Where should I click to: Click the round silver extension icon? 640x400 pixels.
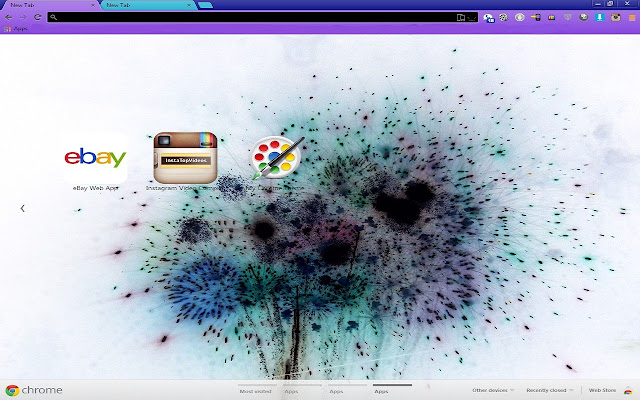point(520,17)
